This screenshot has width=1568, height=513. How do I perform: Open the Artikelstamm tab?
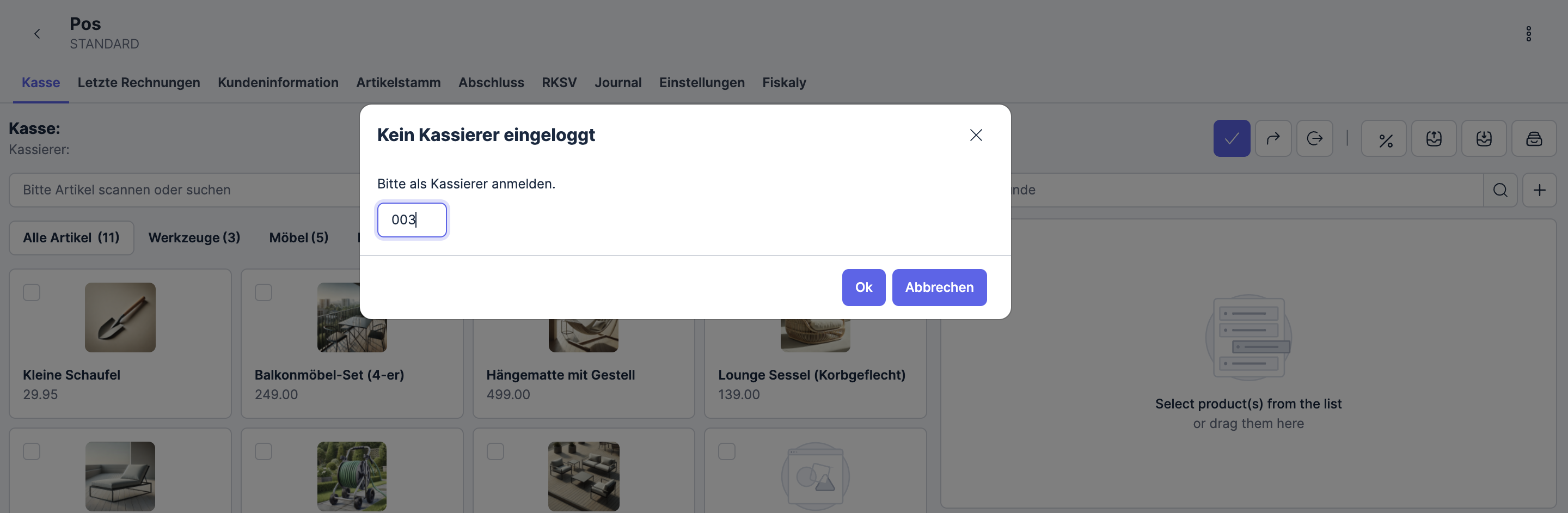tap(398, 82)
